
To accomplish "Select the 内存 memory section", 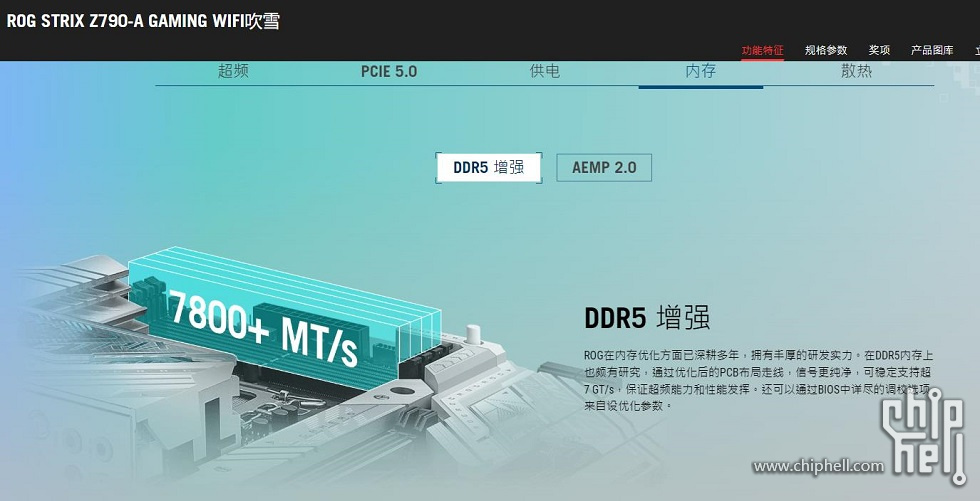I will click(x=701, y=71).
